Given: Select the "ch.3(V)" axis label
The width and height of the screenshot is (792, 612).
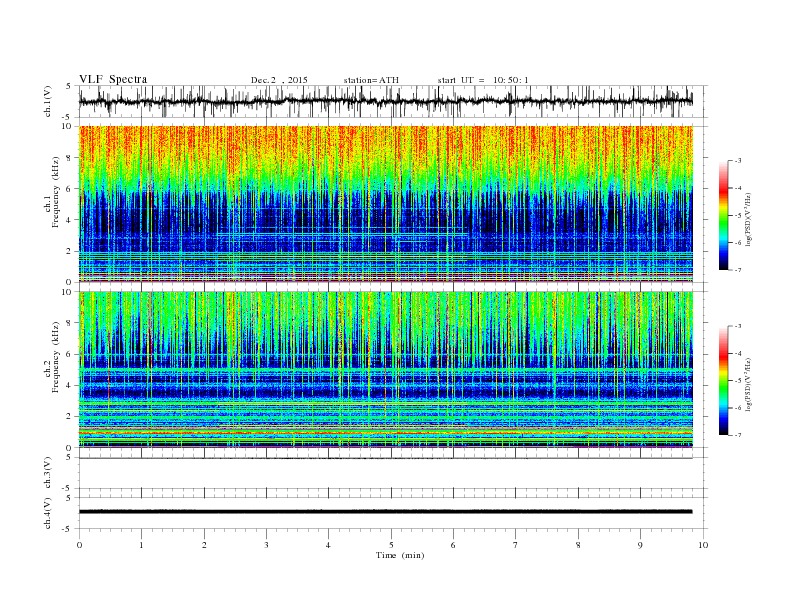Looking at the screenshot, I should click(48, 473).
